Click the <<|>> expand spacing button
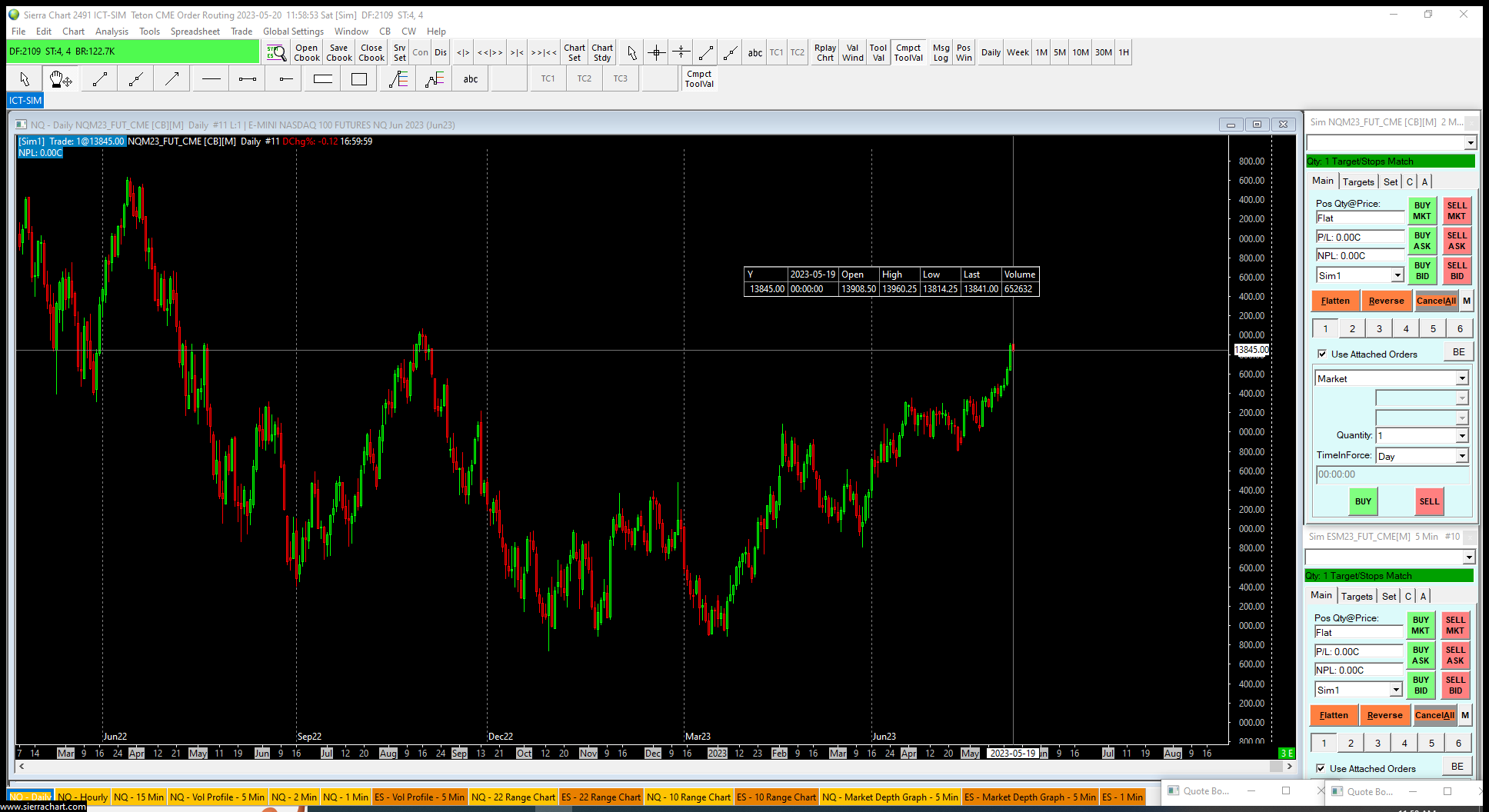1489x812 pixels. tap(490, 52)
